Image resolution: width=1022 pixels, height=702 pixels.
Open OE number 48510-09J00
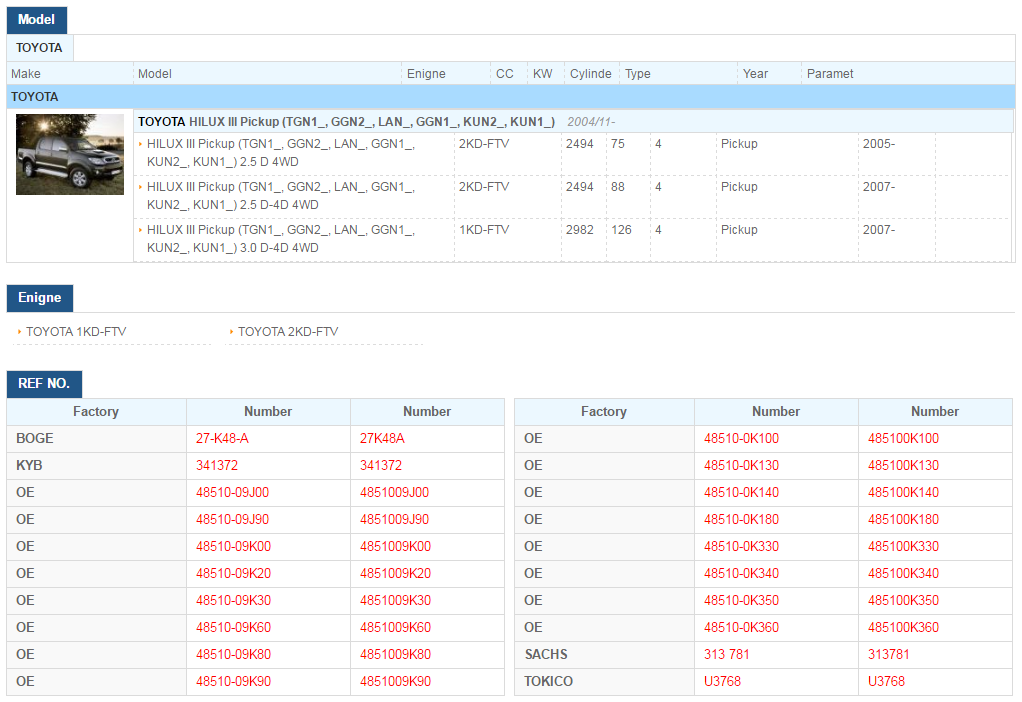233,493
